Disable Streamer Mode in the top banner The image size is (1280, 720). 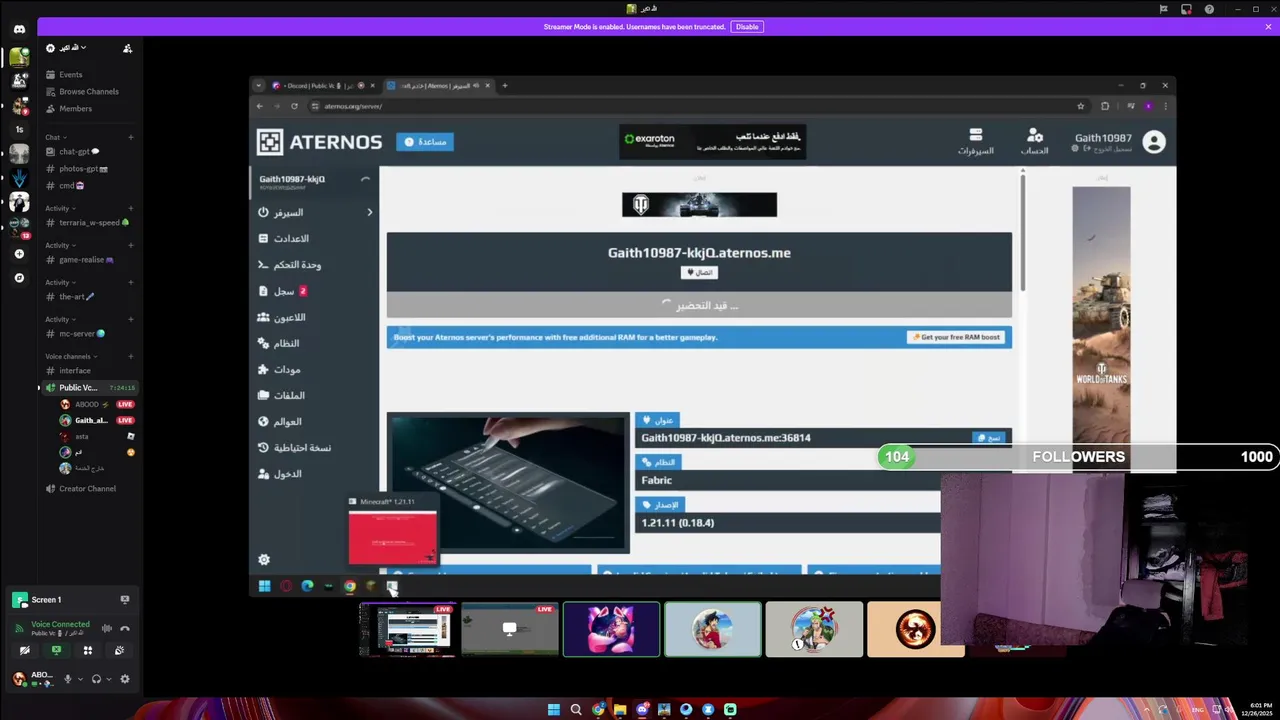(x=747, y=27)
